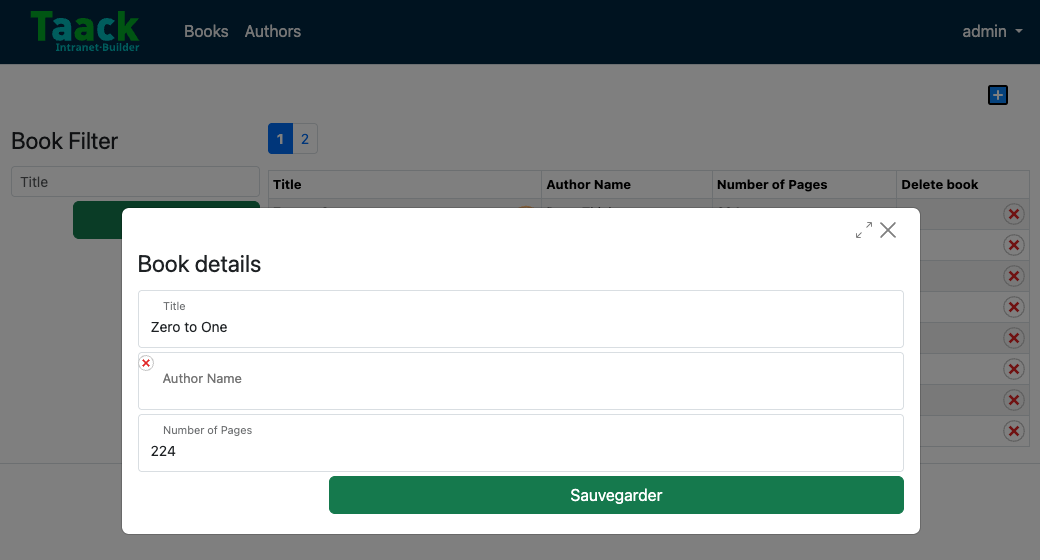1040x560 pixels.
Task: Click the Author Name field
Action: pos(521,381)
